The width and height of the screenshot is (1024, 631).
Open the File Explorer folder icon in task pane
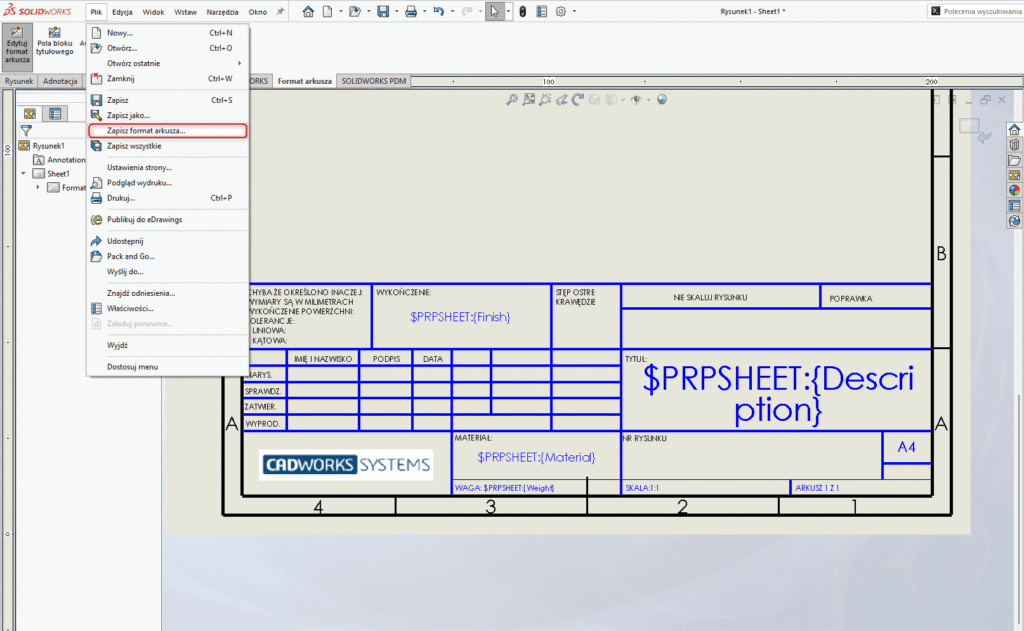(1014, 160)
